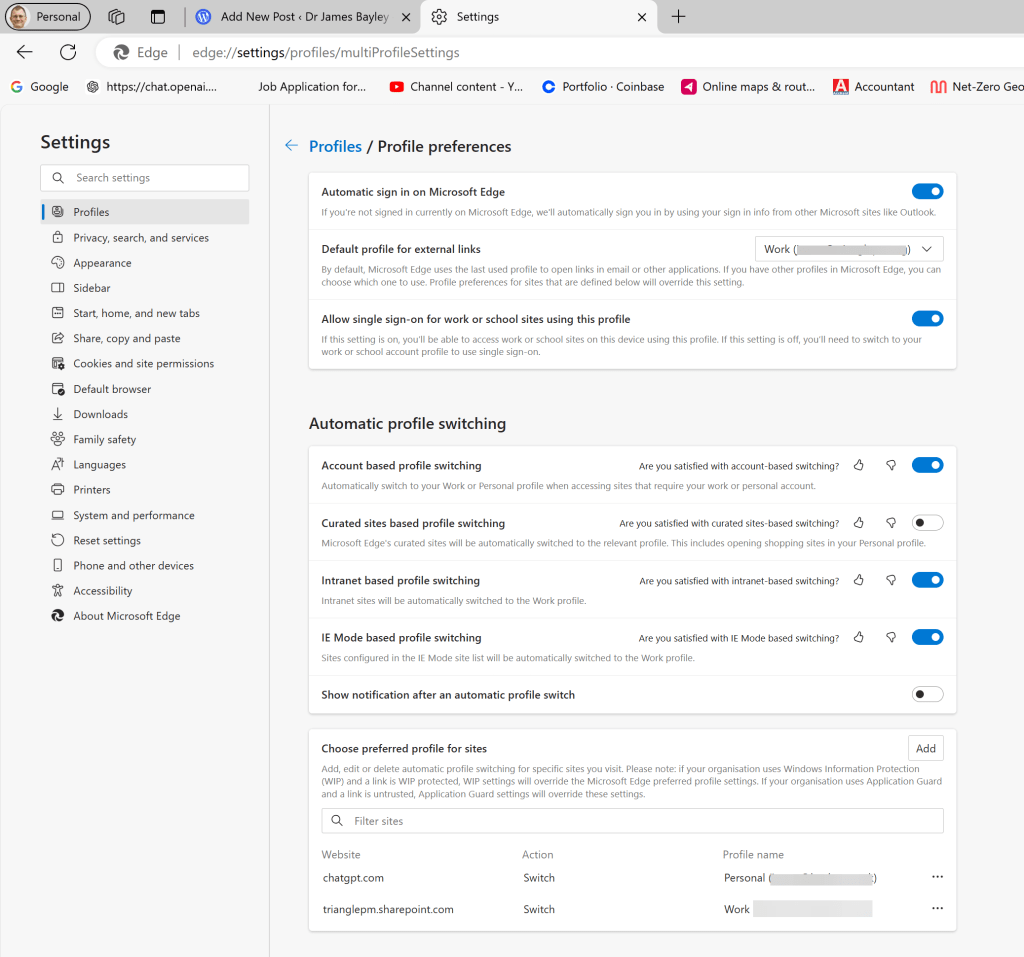This screenshot has height=957, width=1024.
Task: Thumbs down curated sites-based switching
Action: [x=891, y=523]
